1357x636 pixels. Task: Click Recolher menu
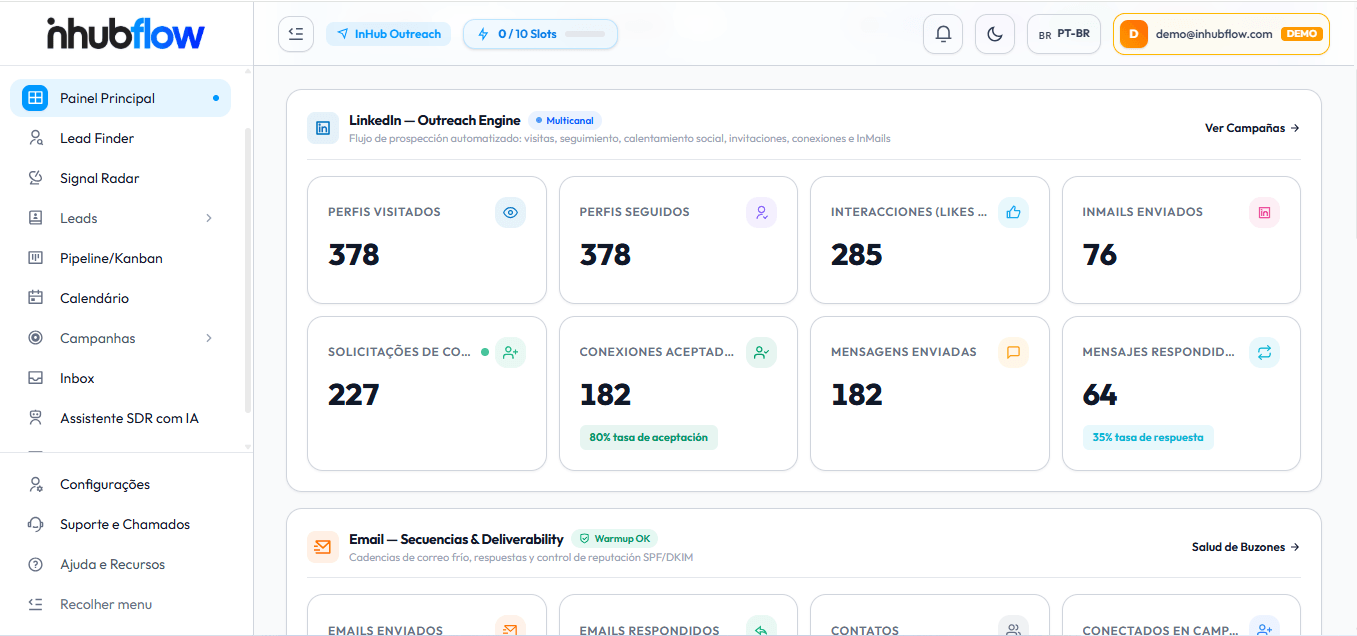(120, 604)
